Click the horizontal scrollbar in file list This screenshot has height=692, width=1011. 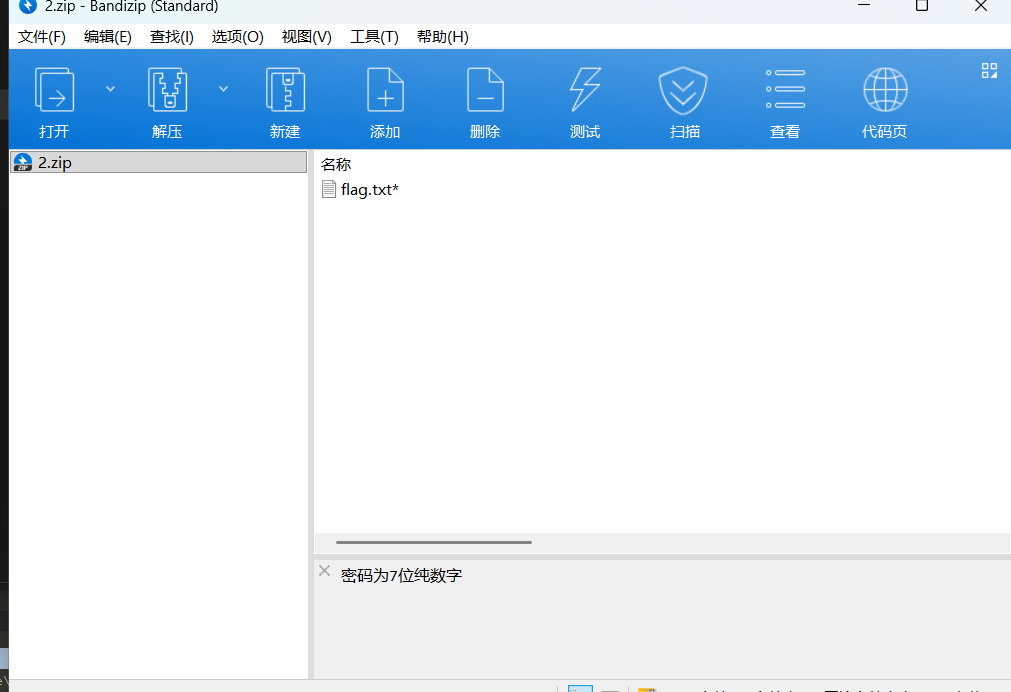(434, 543)
